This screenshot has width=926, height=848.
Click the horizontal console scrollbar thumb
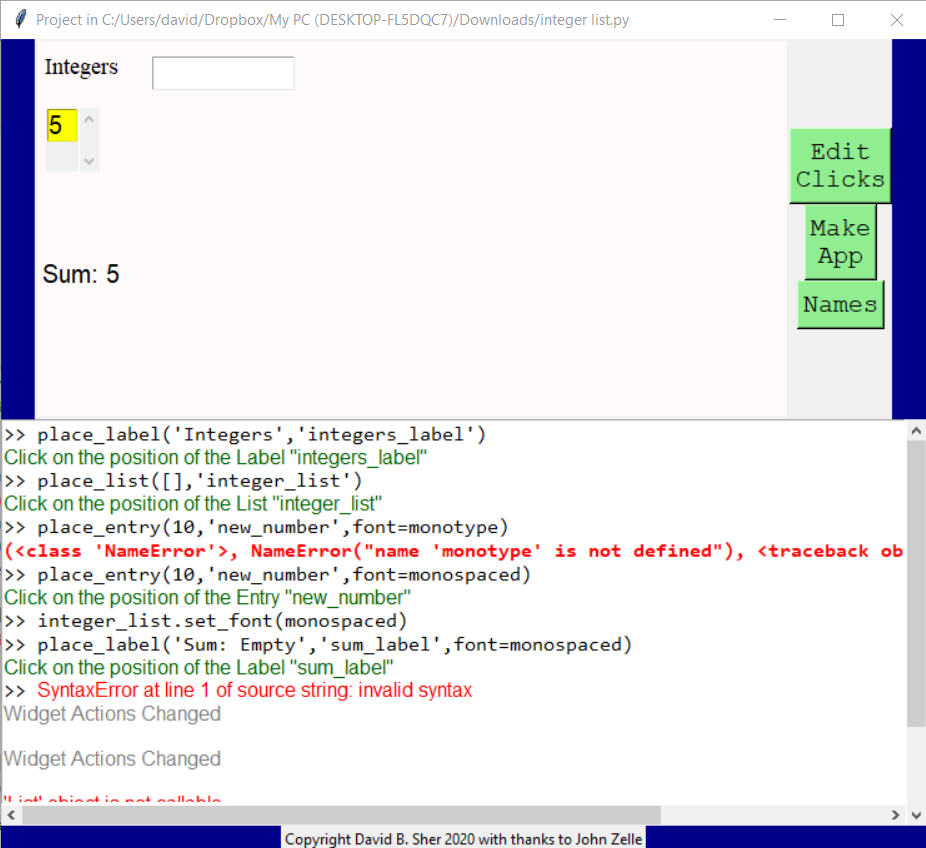click(341, 816)
